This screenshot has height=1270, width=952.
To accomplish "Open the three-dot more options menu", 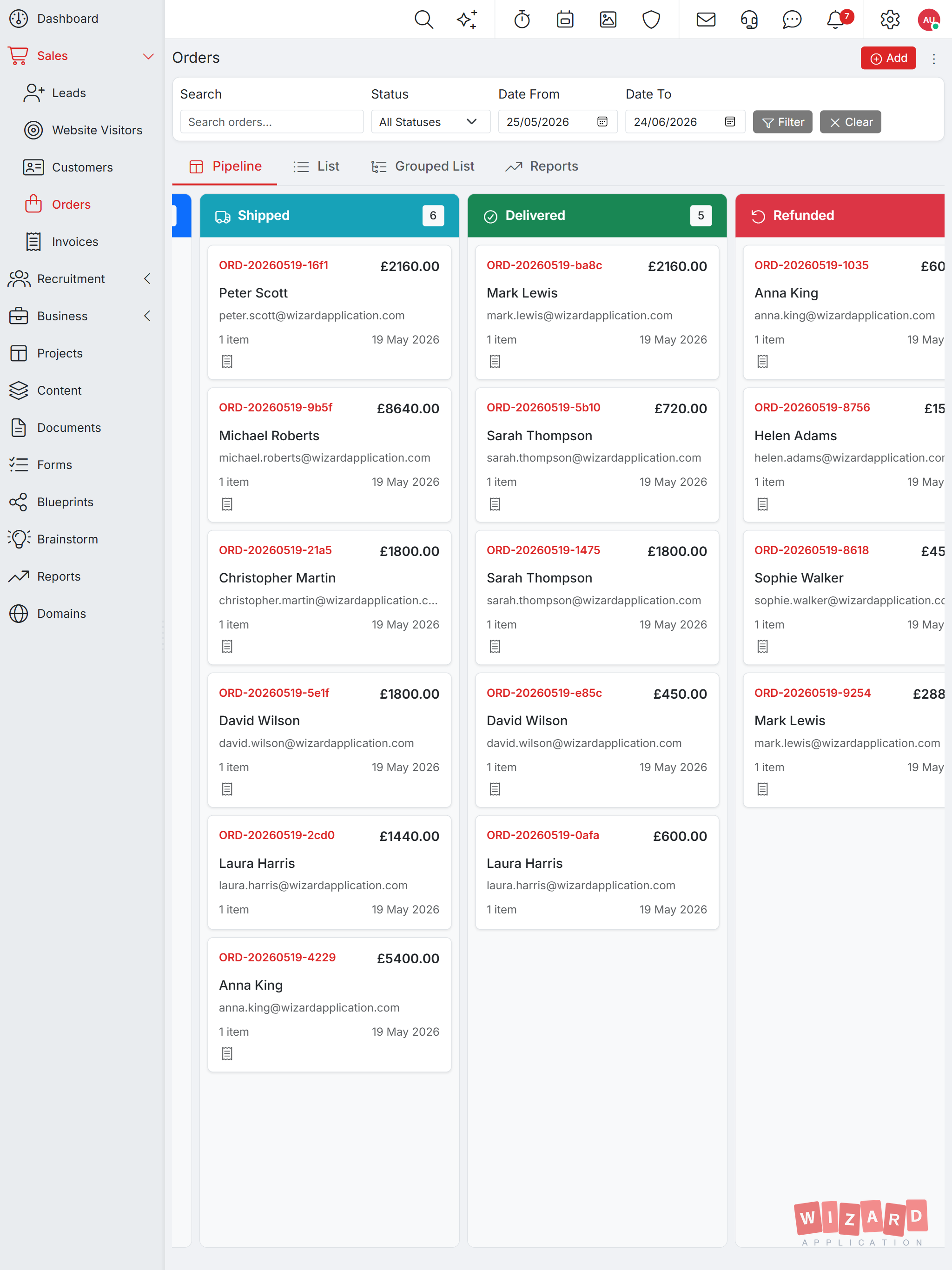I will pyautogui.click(x=933, y=59).
